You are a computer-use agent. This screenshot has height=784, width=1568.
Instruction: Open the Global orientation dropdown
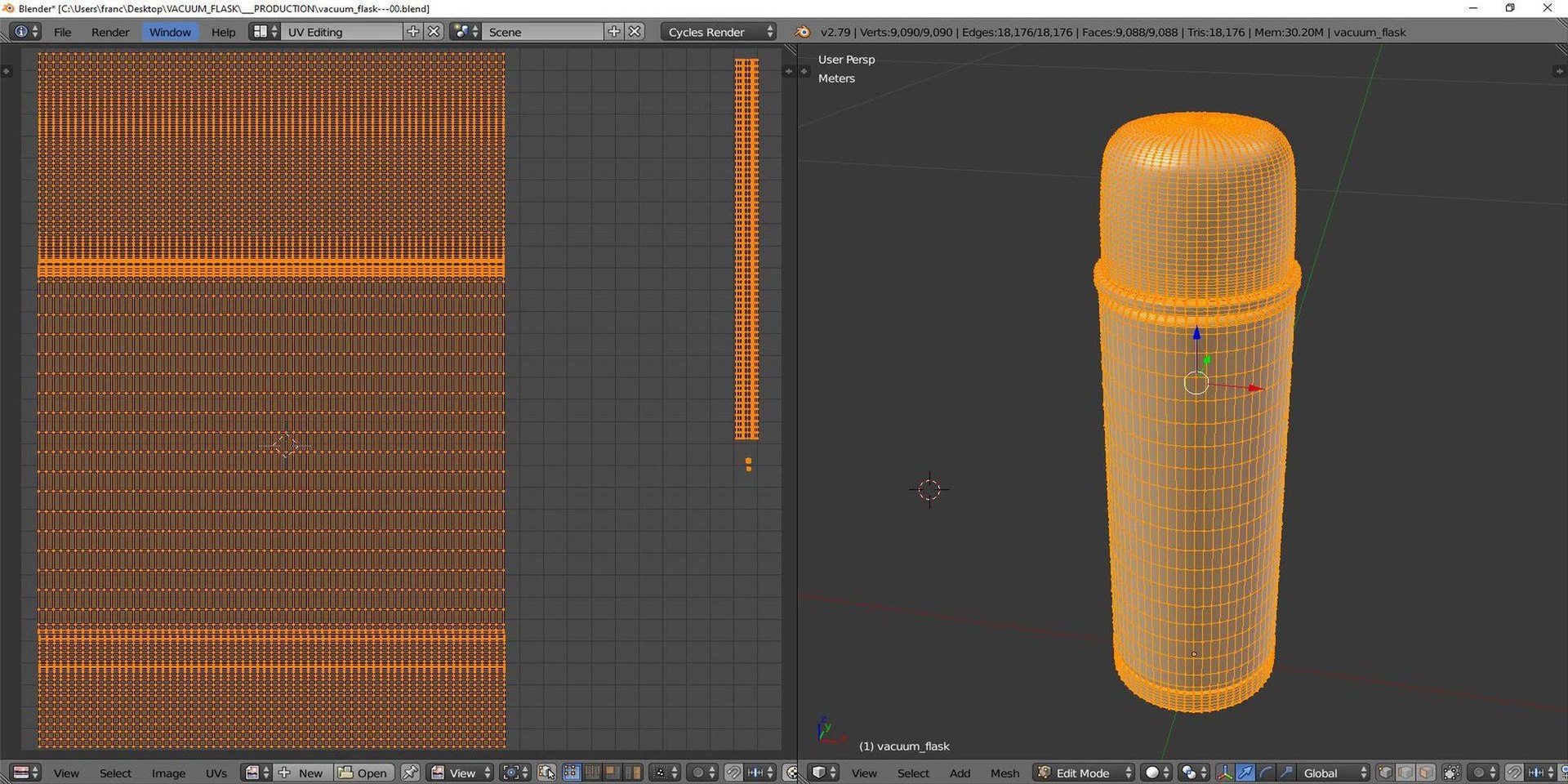tap(1333, 773)
